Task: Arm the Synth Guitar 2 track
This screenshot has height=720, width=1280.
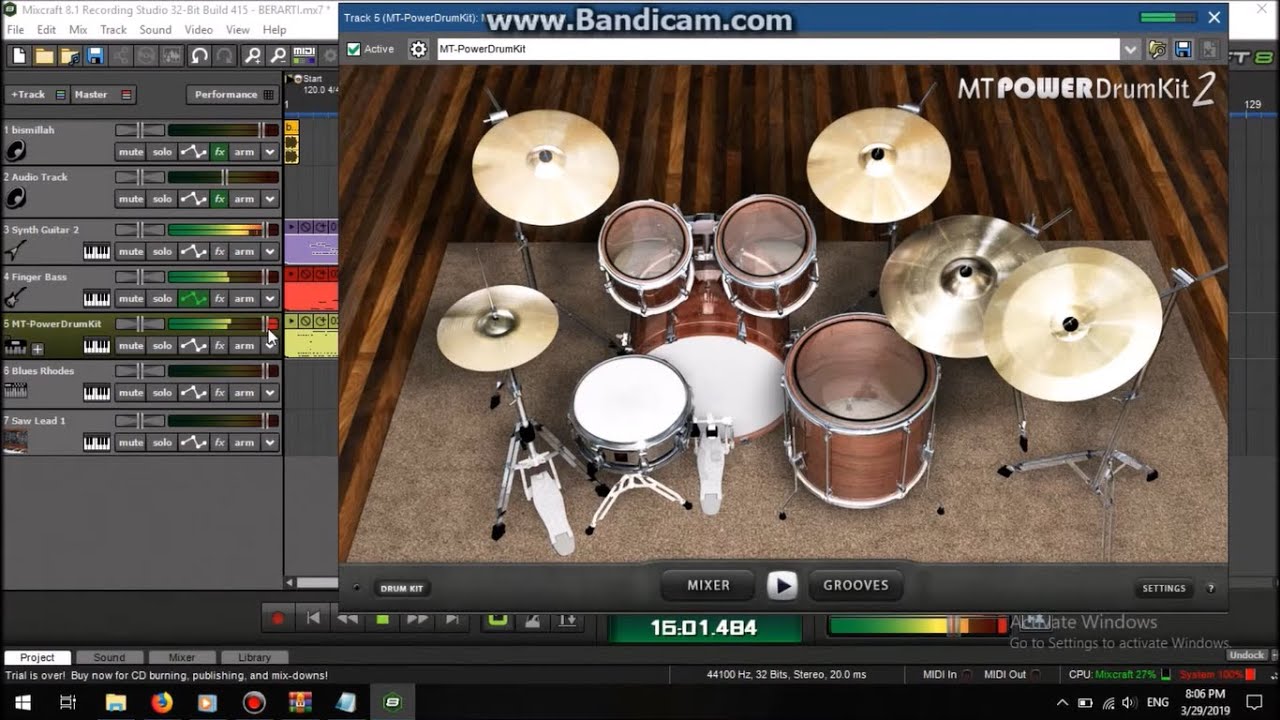Action: pos(244,251)
